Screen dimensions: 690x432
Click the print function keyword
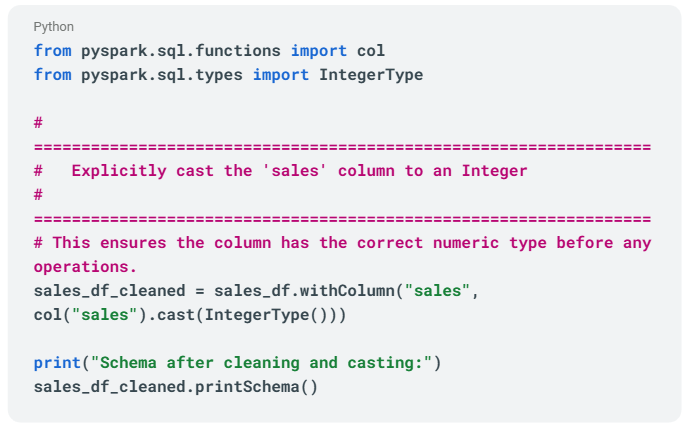pos(57,362)
